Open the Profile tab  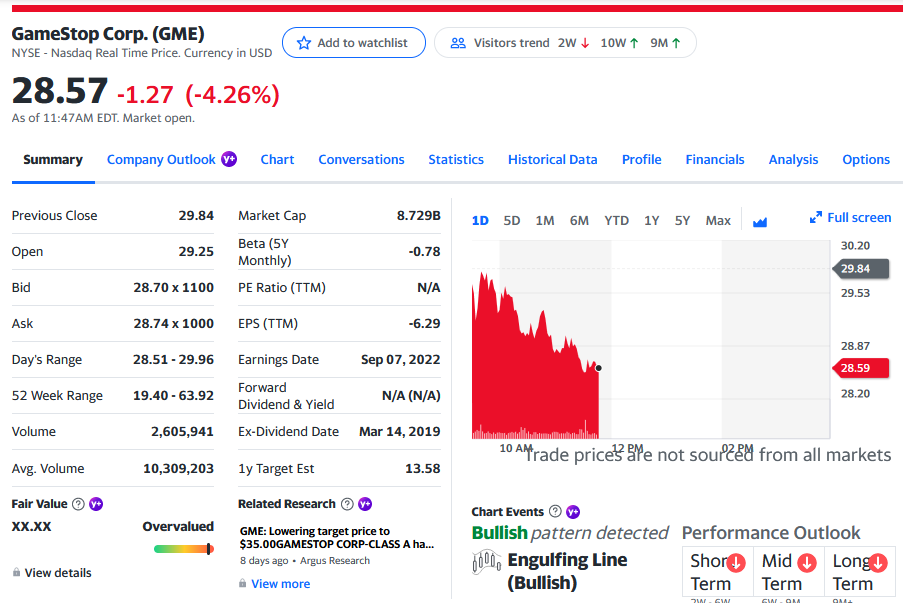pos(642,160)
